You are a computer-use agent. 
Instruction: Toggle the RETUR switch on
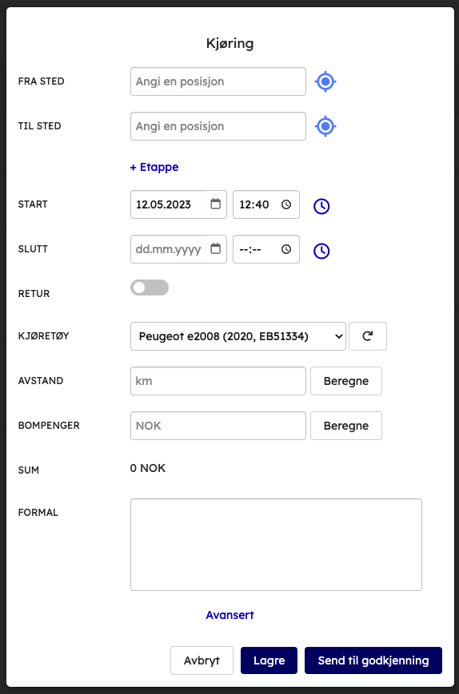pyautogui.click(x=149, y=288)
